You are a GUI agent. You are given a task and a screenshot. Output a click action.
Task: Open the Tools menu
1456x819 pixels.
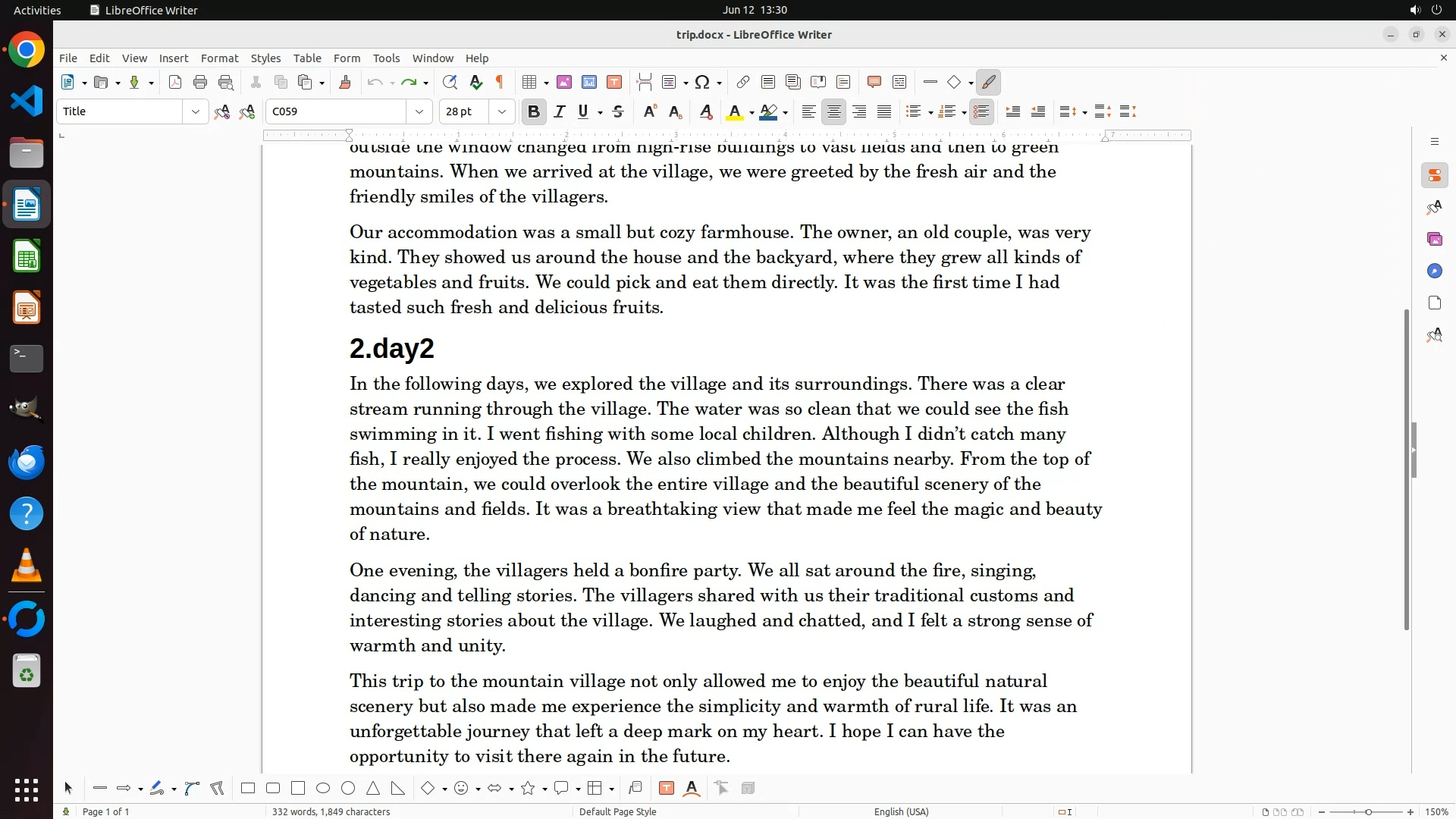[x=386, y=58]
